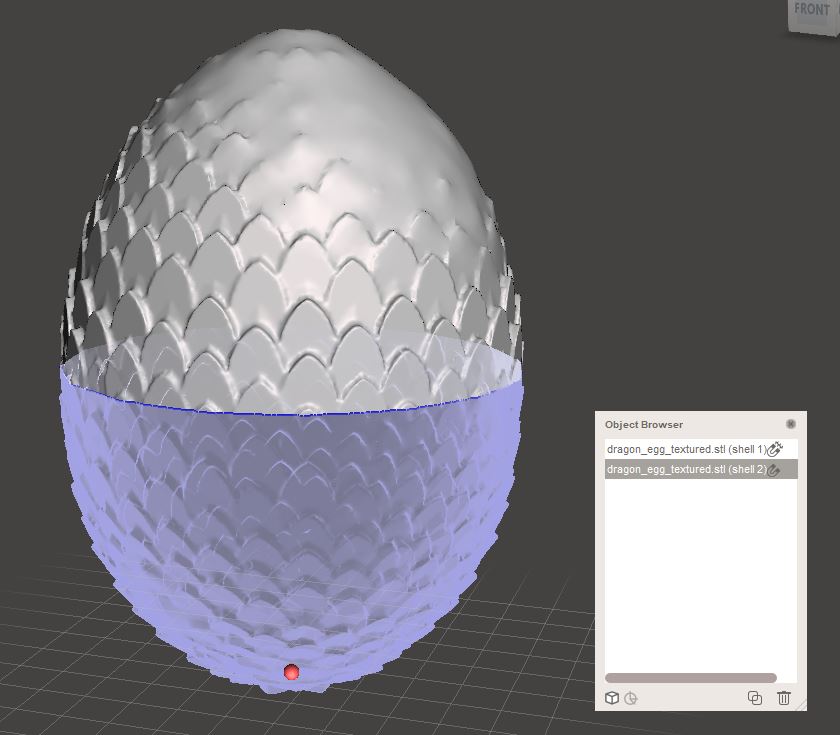
Task: Click the clock-like pivot icon in Object Browser
Action: pyautogui.click(x=631, y=699)
